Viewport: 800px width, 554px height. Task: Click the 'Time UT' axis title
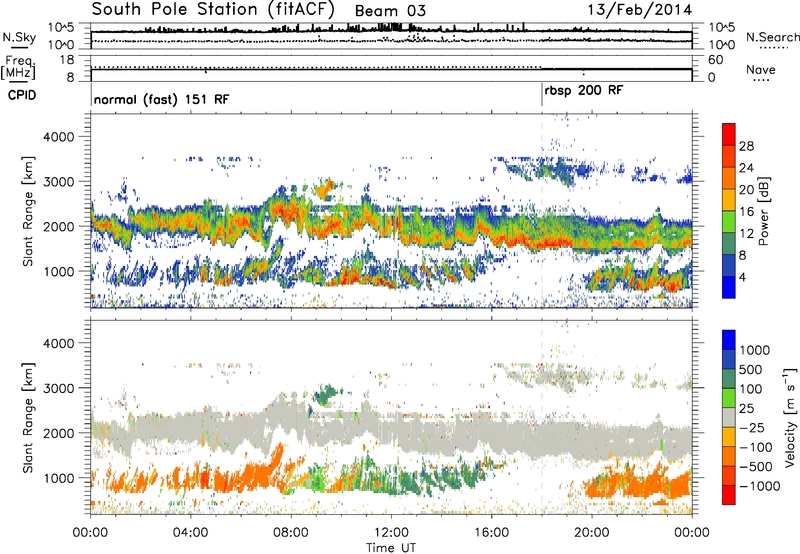[391, 548]
